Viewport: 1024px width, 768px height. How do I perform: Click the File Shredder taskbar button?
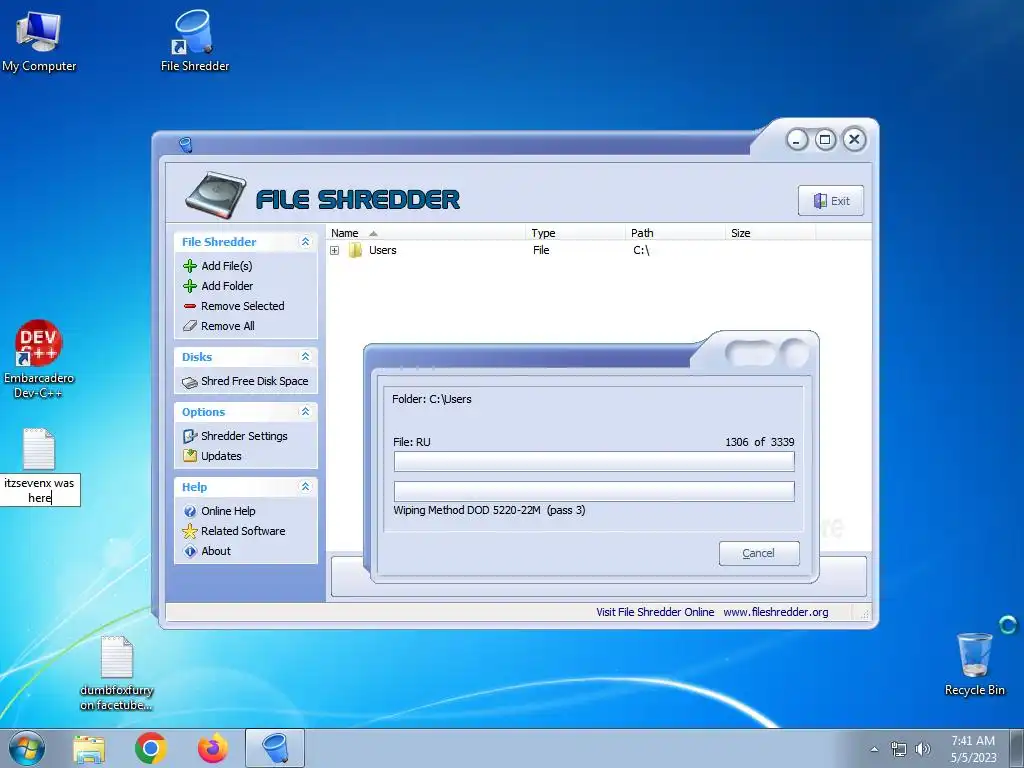(275, 748)
